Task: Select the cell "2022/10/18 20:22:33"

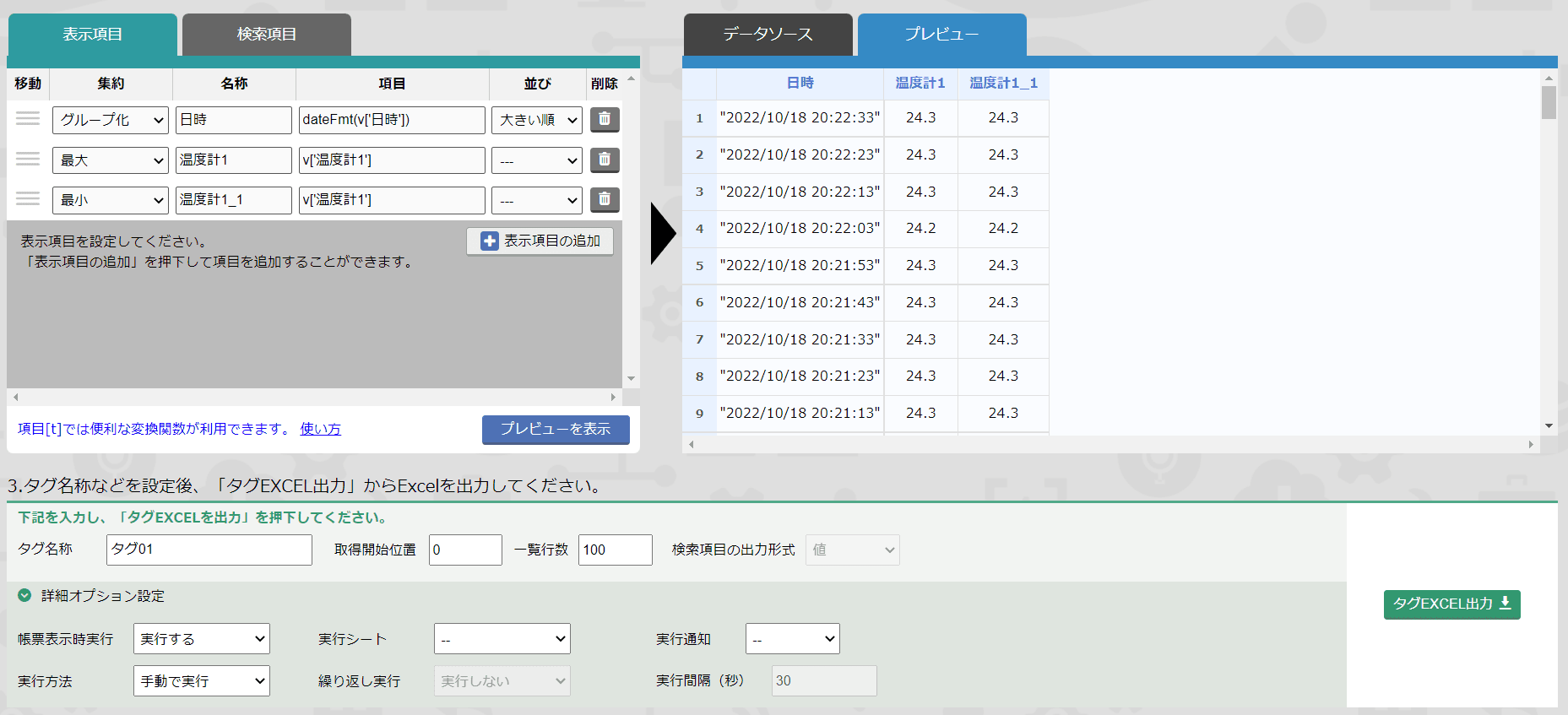Action: (x=800, y=117)
